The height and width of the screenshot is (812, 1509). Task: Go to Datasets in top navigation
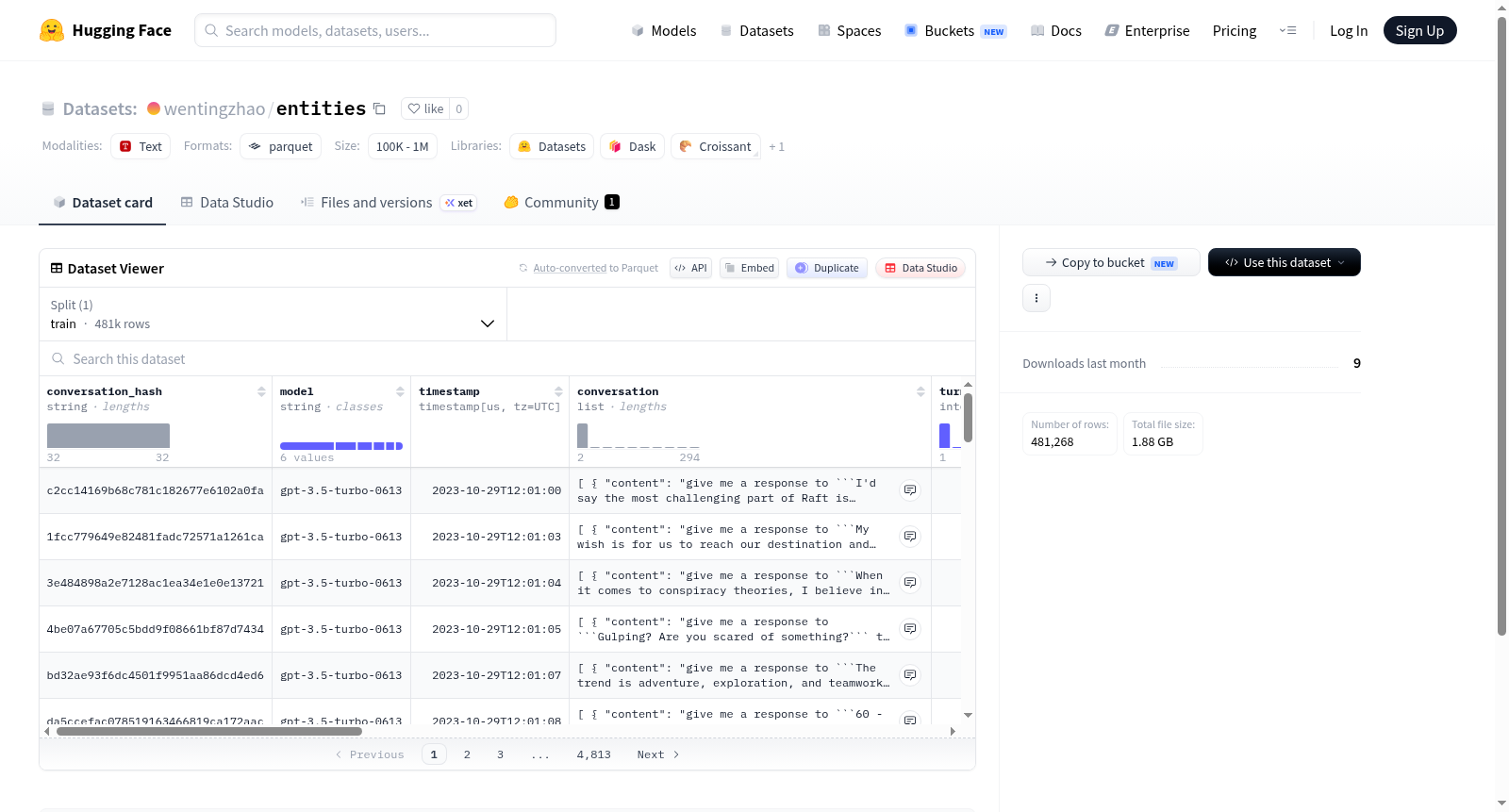[756, 31]
